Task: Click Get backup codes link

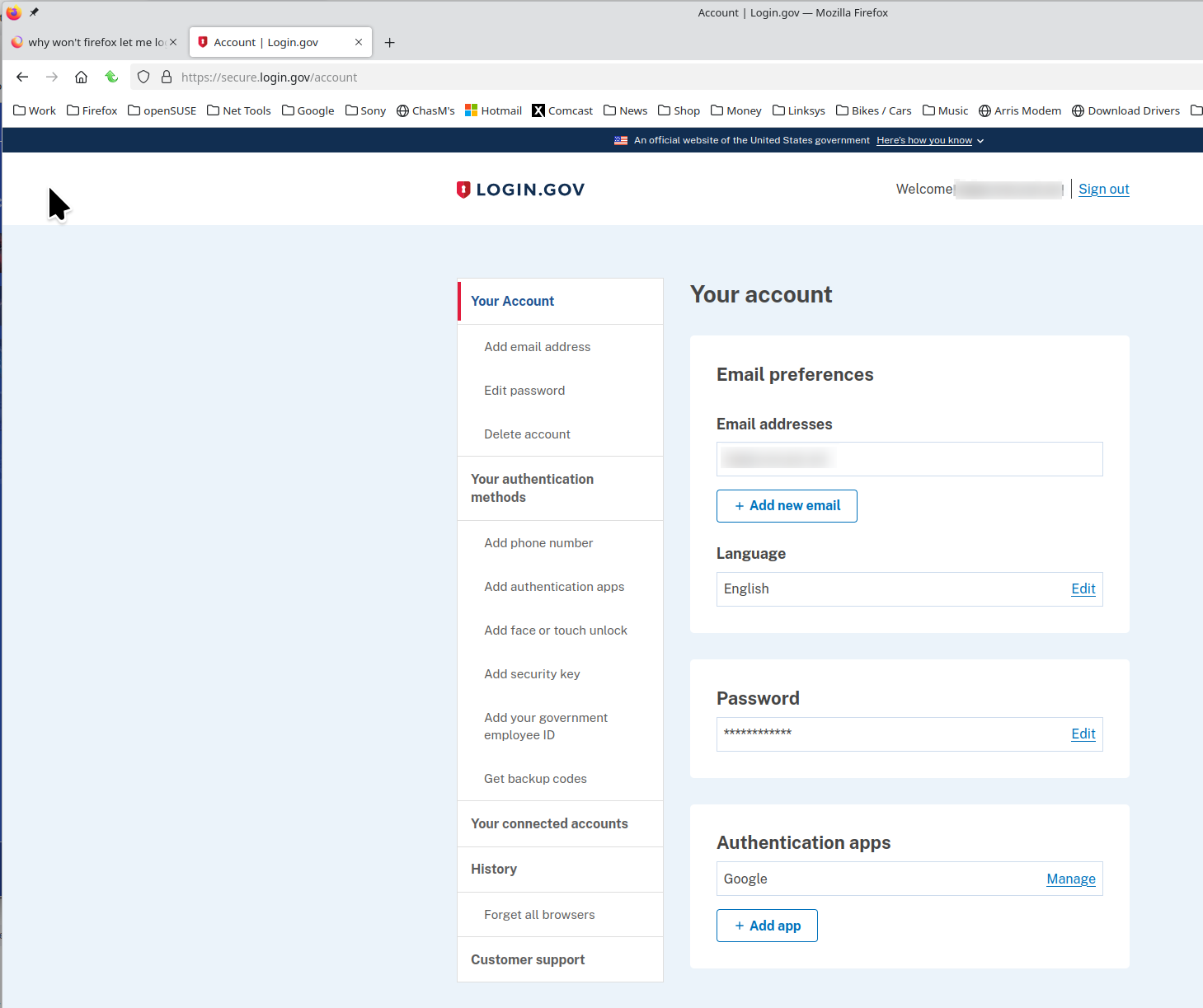Action: pos(535,779)
